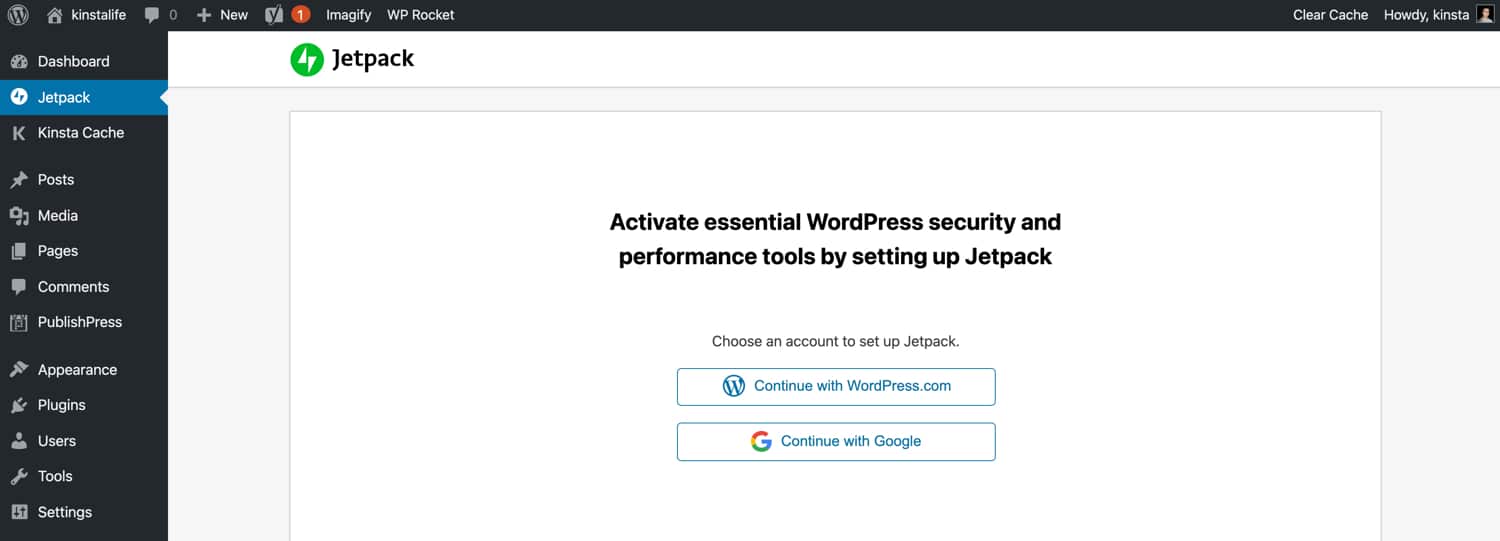Image resolution: width=1500 pixels, height=541 pixels.
Task: Open PublishPress in the sidebar
Action: pyautogui.click(x=84, y=323)
